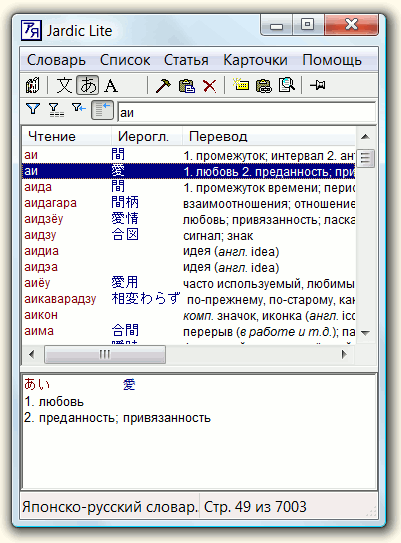
Task: Click the funnel with dotted lines icon
Action: [56, 110]
